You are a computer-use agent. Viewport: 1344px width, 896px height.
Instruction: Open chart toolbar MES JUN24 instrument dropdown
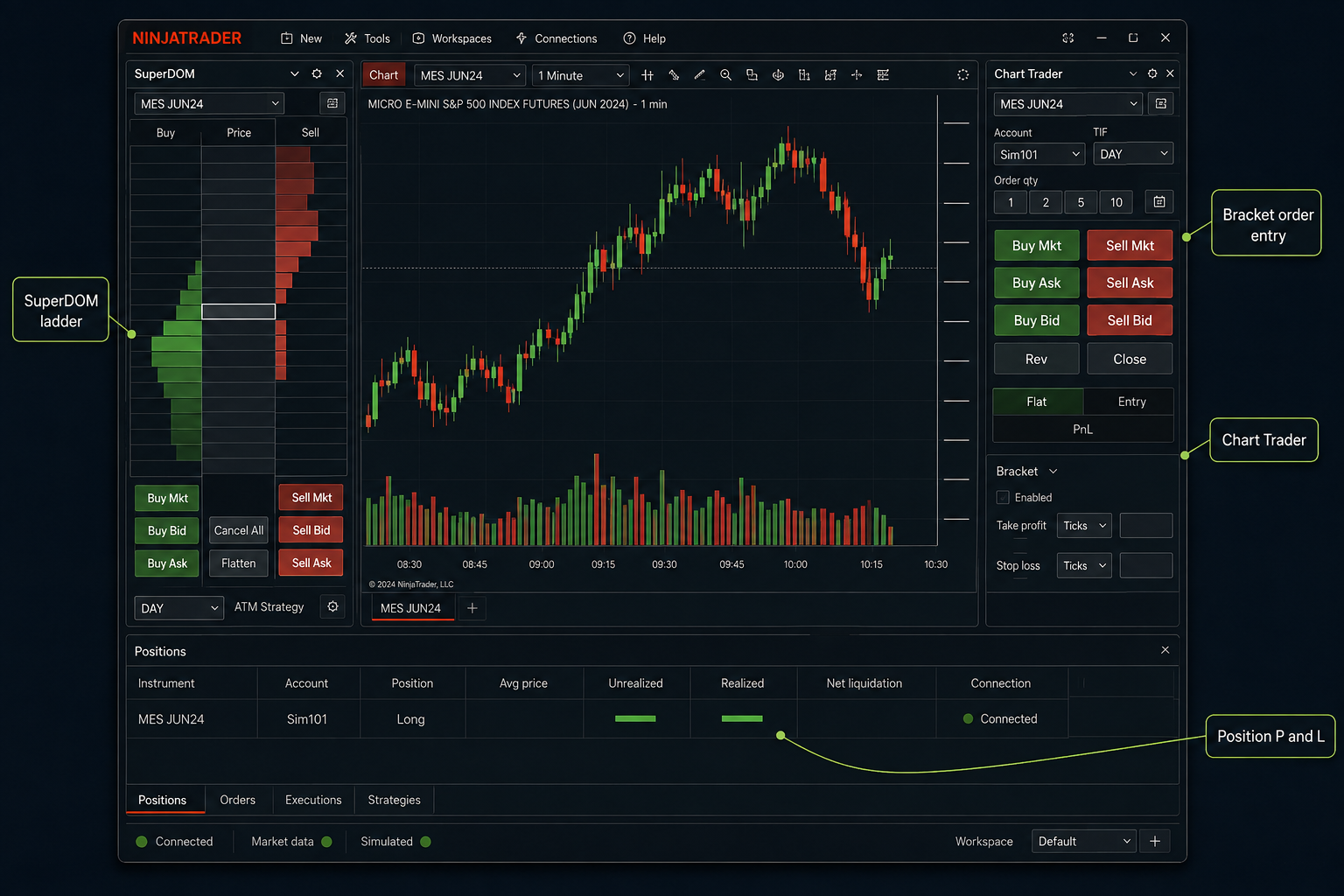[470, 75]
